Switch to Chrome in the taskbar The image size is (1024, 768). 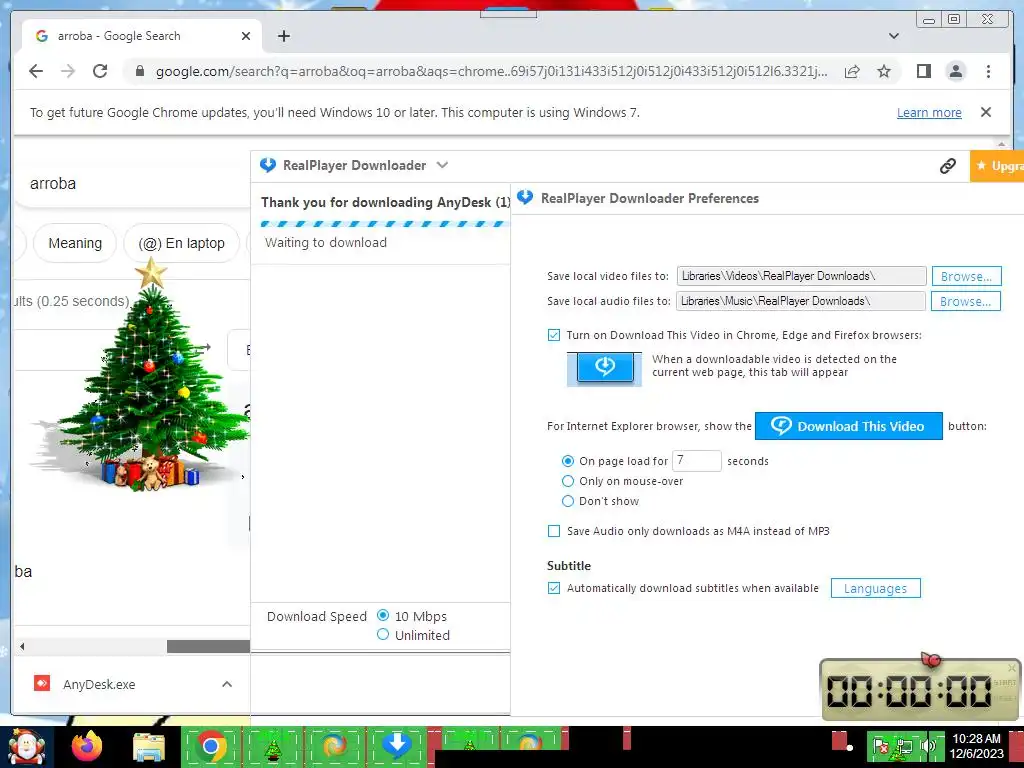pos(210,746)
